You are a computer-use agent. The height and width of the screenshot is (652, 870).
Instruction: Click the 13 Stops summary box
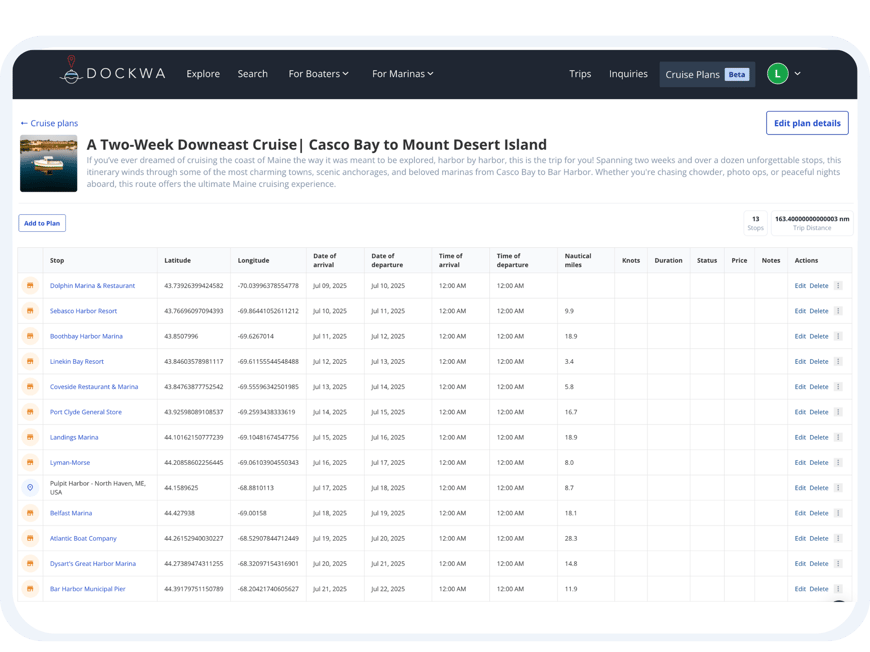click(x=756, y=223)
